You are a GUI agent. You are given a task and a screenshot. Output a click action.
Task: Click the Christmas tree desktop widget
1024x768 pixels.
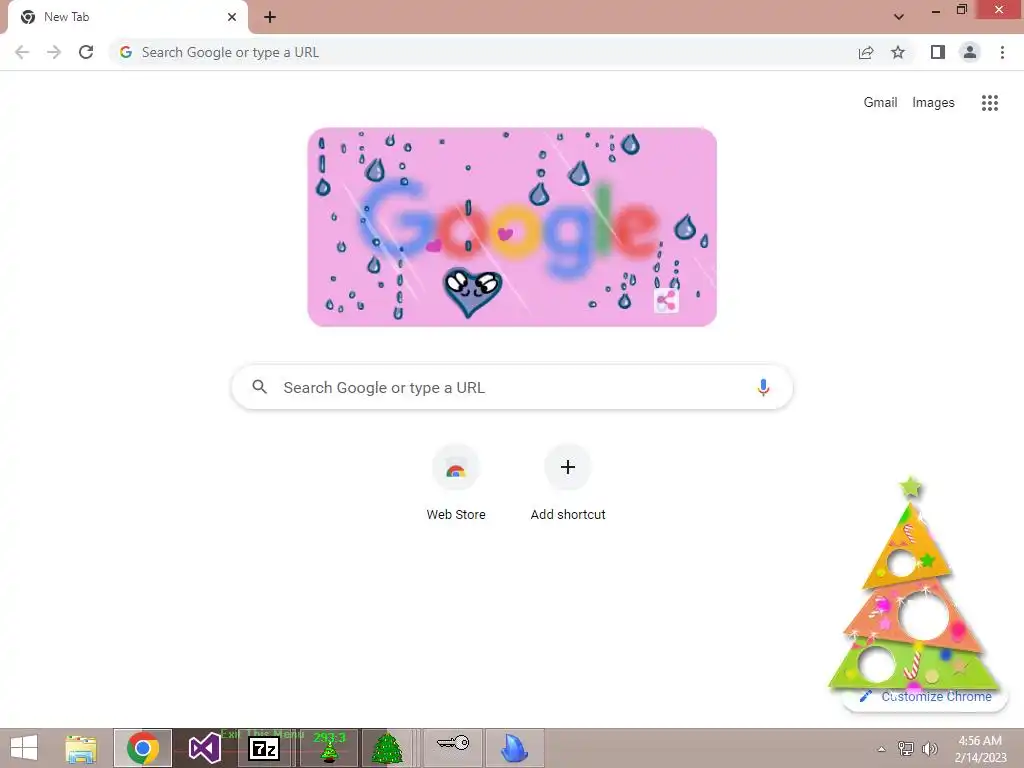(914, 584)
